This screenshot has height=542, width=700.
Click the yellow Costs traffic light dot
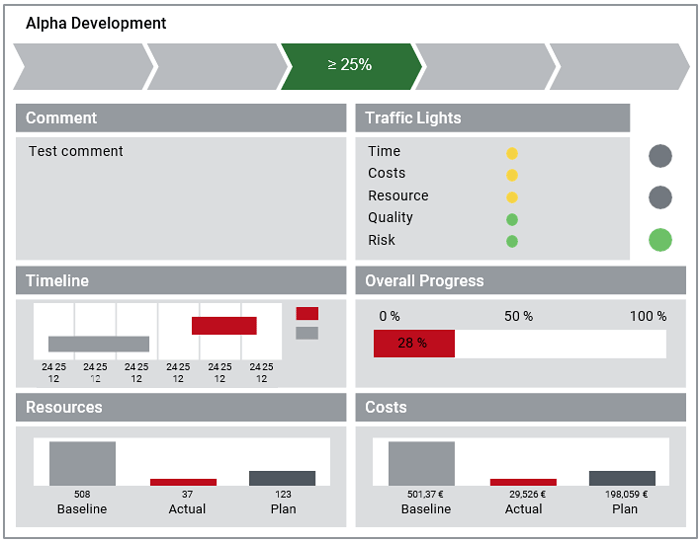click(x=512, y=175)
